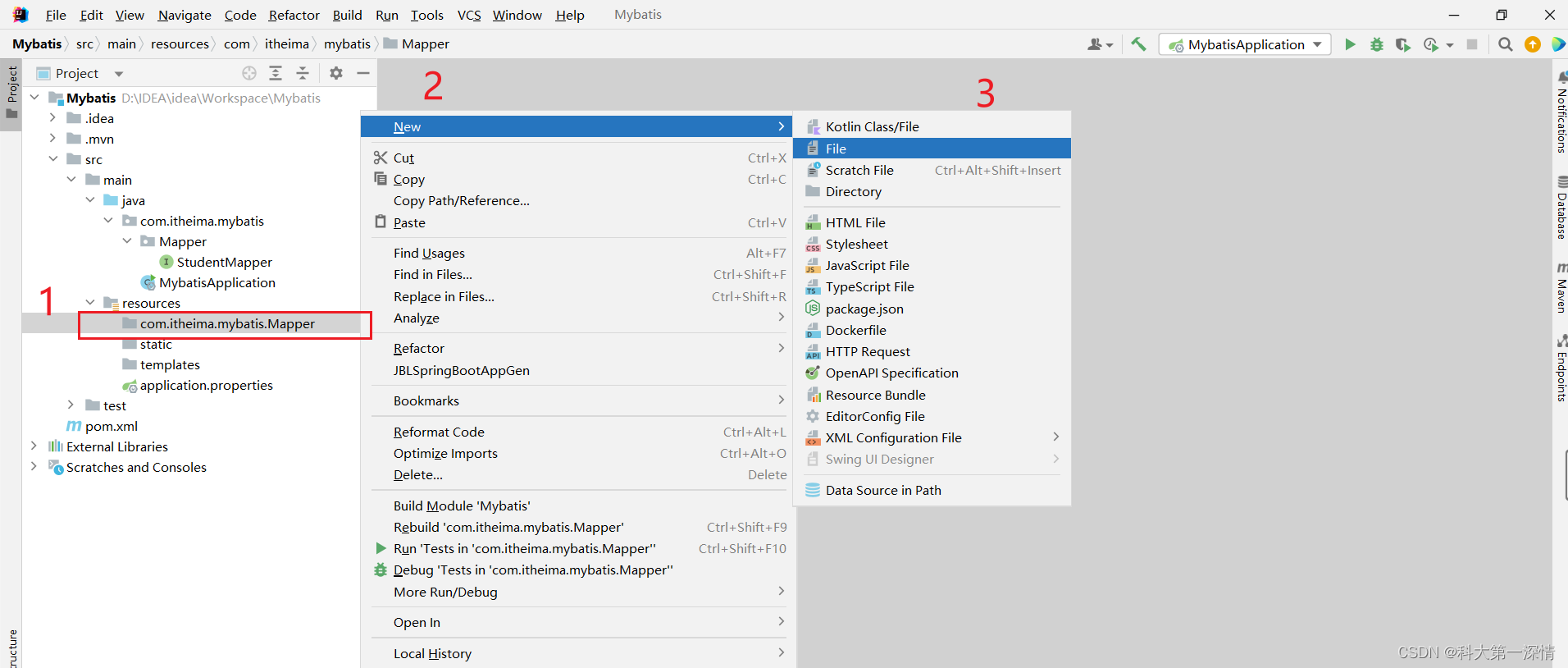Click Copy Path/Reference in context menu
This screenshot has width=1568, height=668.
tap(577, 200)
